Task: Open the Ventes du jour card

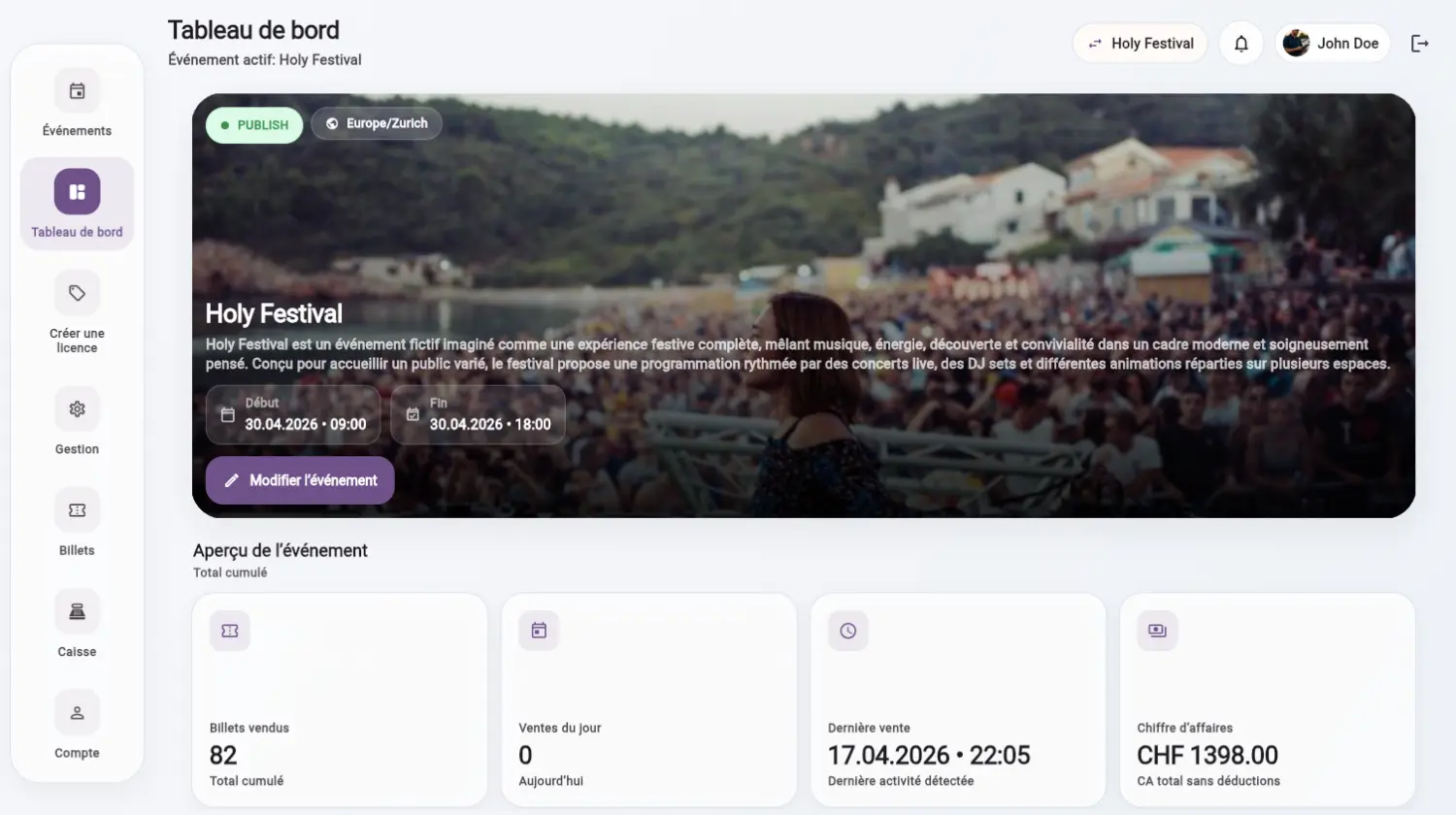Action: 649,700
